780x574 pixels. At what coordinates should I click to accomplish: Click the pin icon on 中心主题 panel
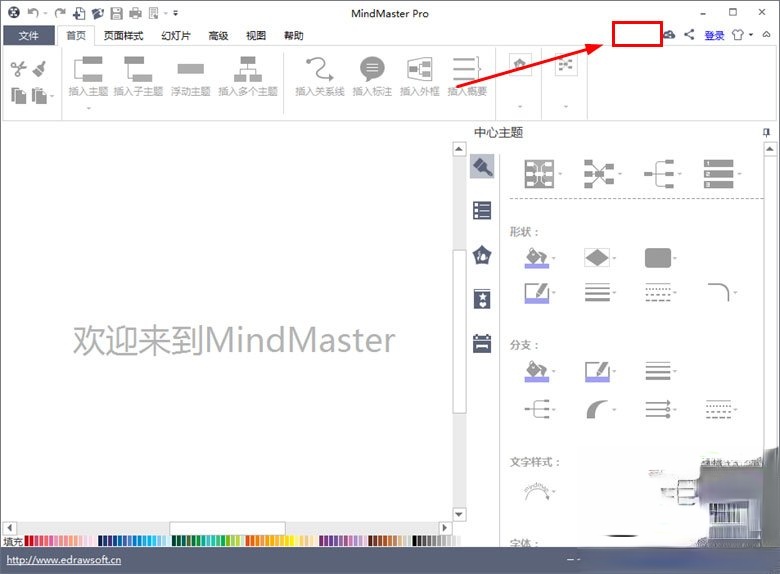click(x=767, y=132)
